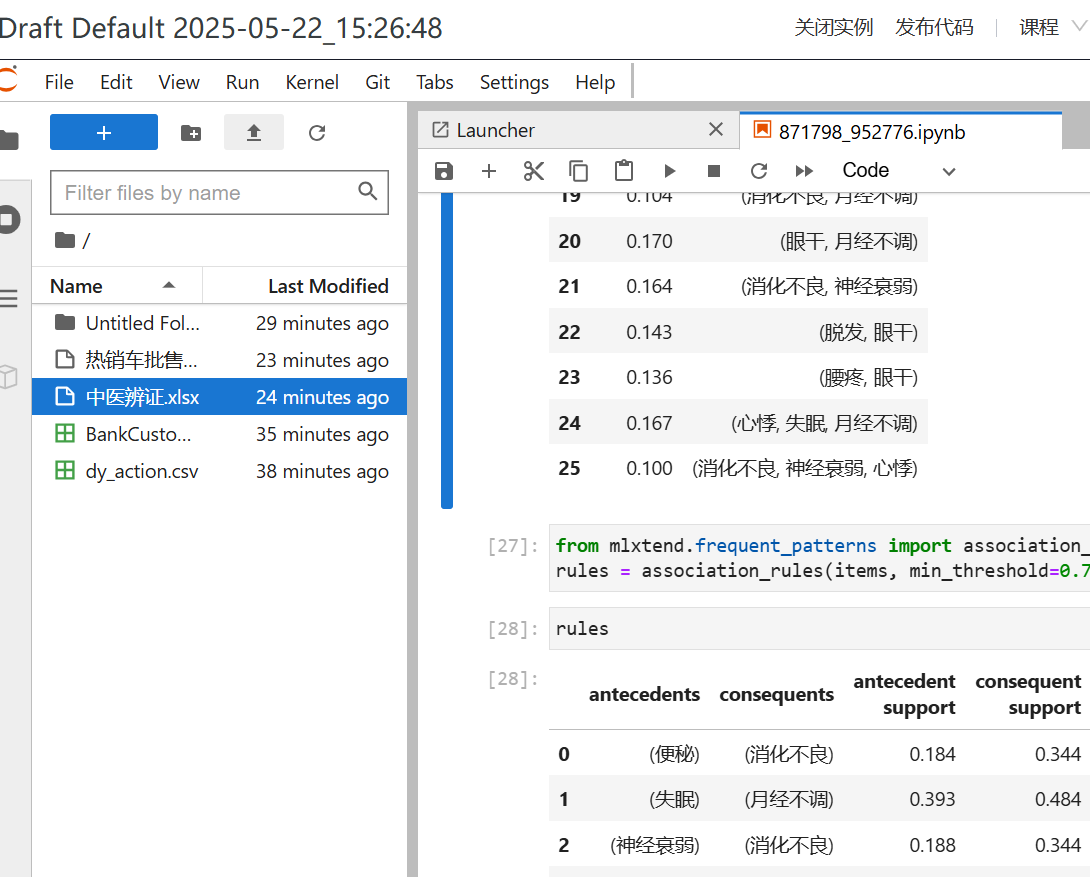Create a new folder in file browser
The image size is (1090, 877).
[190, 133]
